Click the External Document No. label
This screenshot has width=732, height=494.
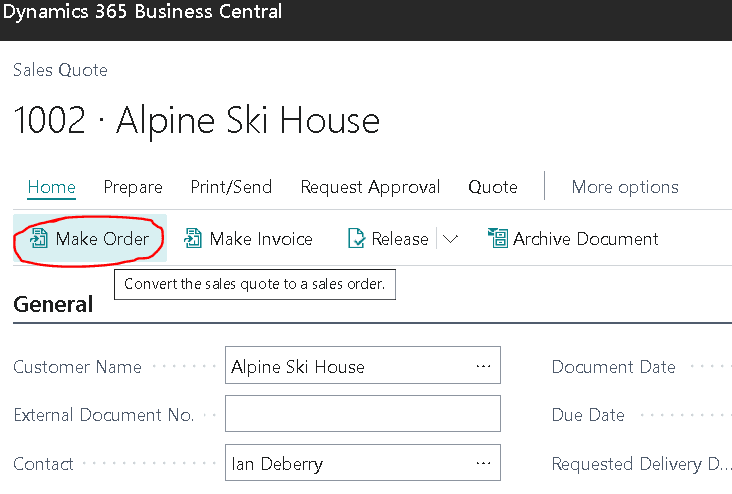[103, 415]
